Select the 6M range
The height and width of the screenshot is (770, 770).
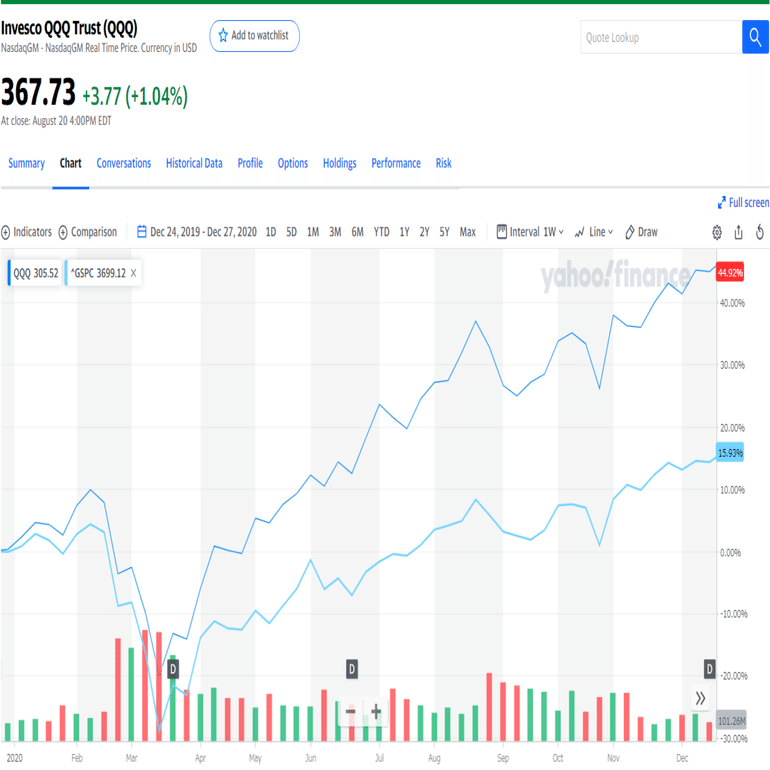click(x=358, y=232)
